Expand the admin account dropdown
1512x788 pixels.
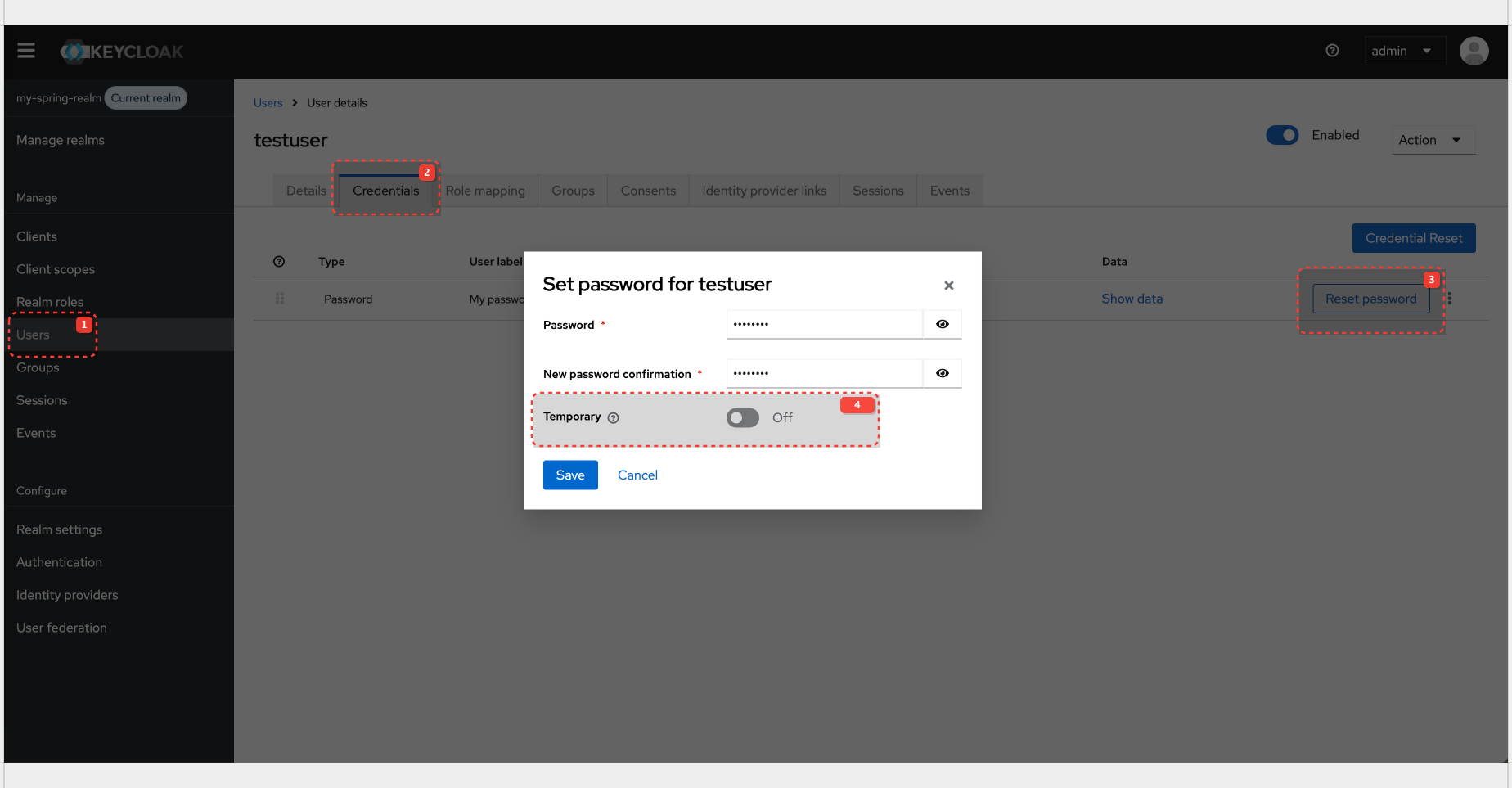pos(1405,50)
